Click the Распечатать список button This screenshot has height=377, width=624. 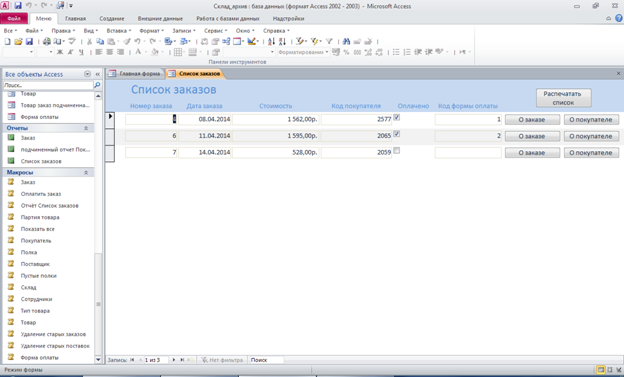(x=563, y=98)
